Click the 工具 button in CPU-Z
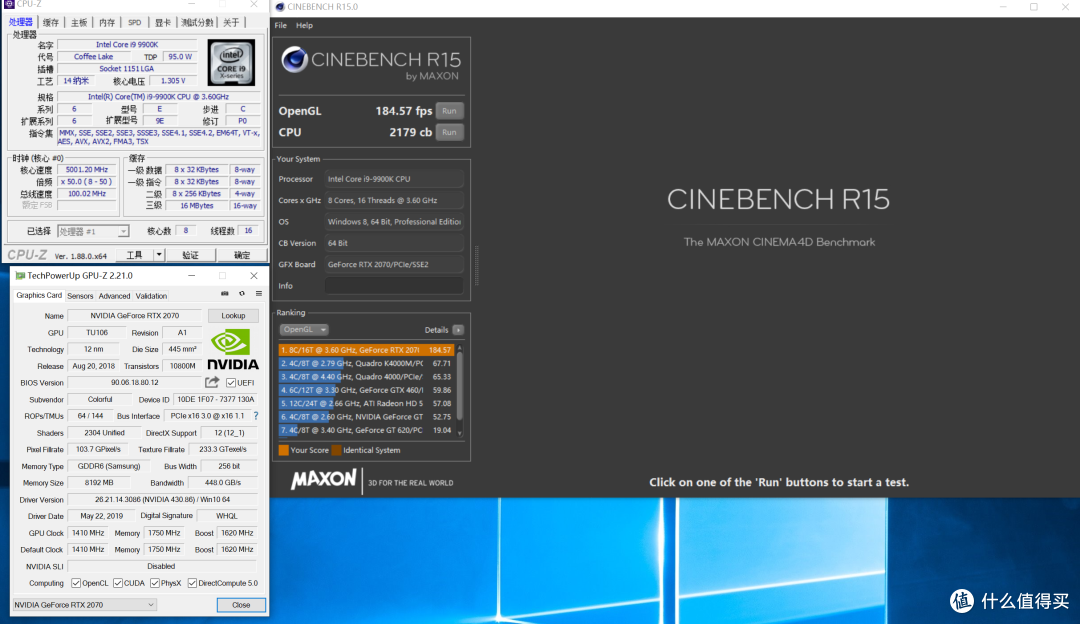This screenshot has width=1080, height=624. click(134, 255)
